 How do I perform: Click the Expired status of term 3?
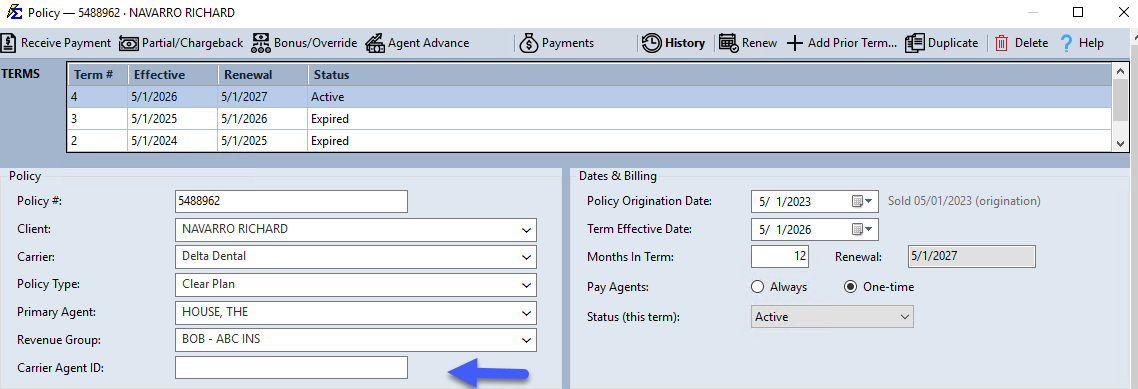click(x=329, y=118)
